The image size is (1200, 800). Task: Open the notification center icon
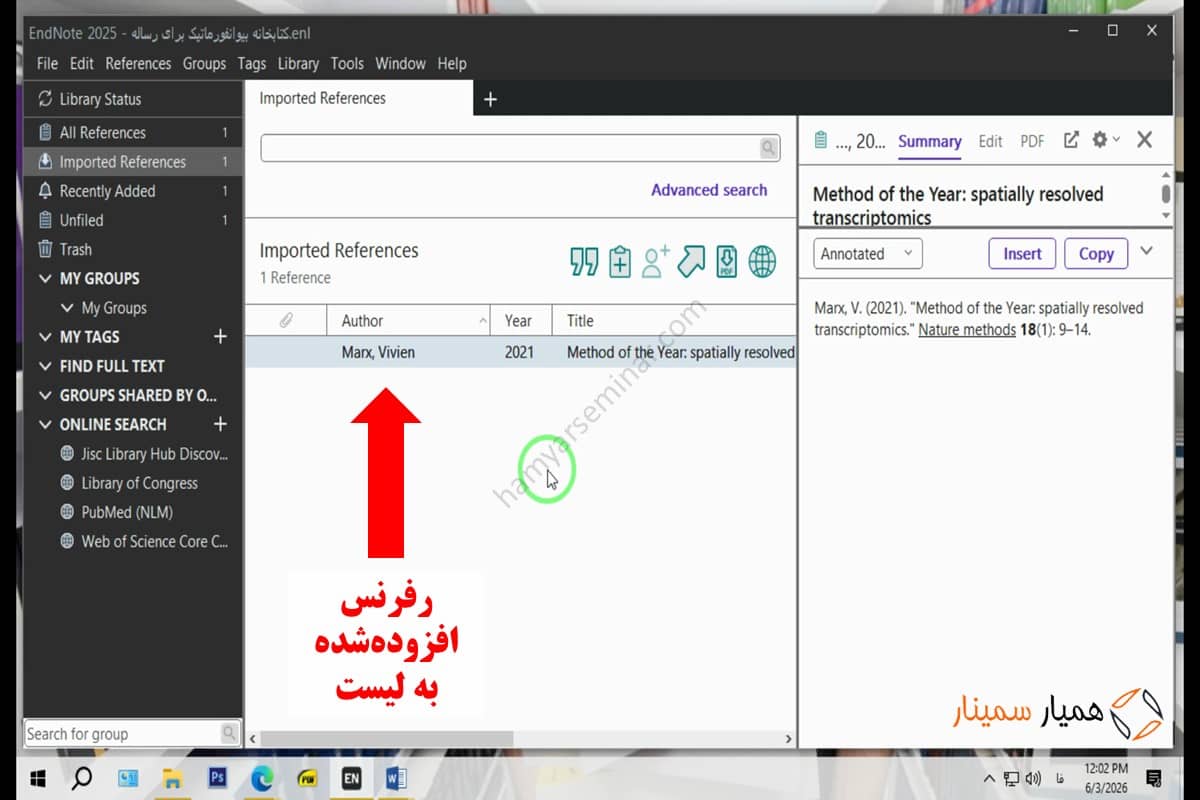tap(1153, 778)
